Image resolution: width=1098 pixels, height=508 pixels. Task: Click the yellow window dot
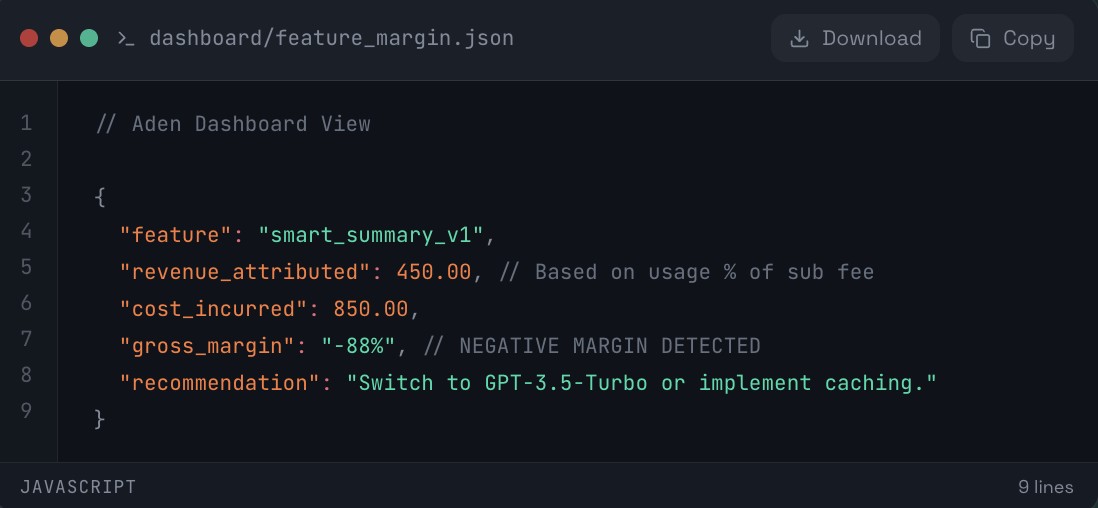[x=59, y=39]
